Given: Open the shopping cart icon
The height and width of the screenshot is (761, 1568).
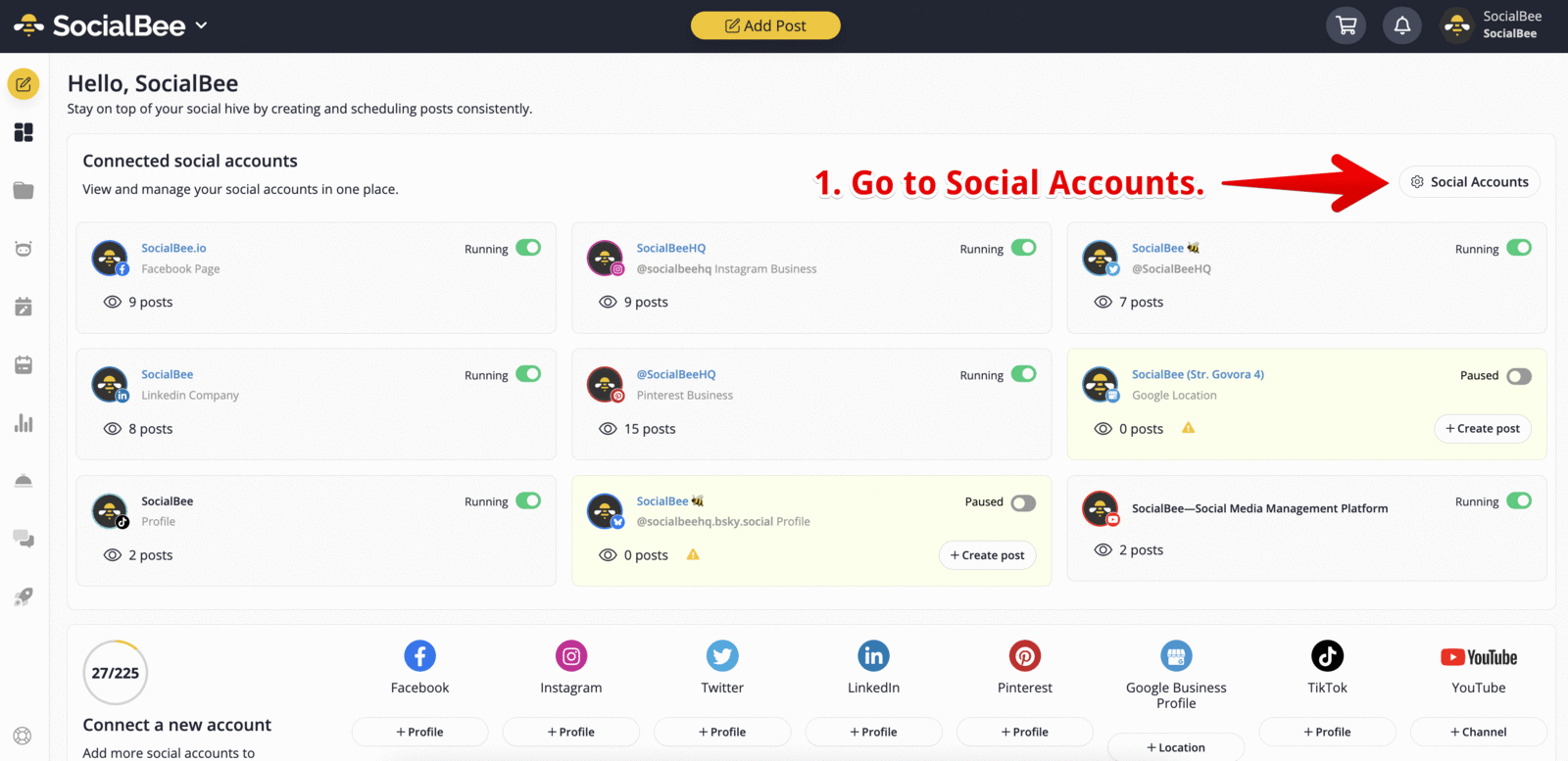Looking at the screenshot, I should click(1347, 25).
